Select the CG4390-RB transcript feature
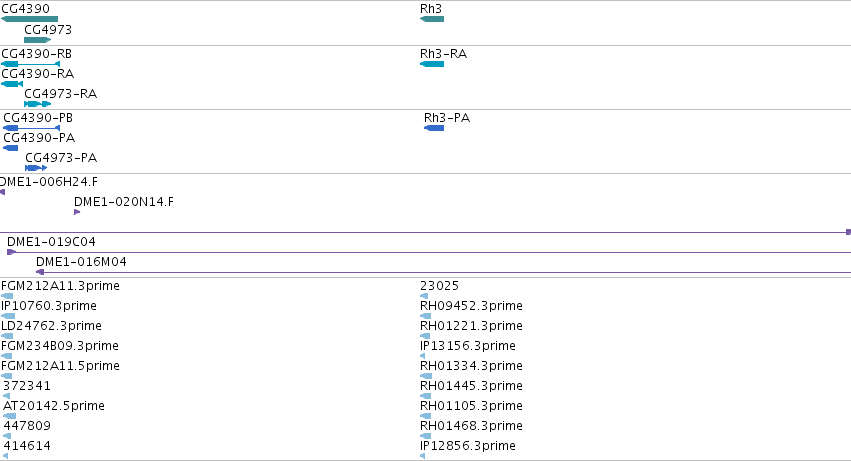 [30, 64]
